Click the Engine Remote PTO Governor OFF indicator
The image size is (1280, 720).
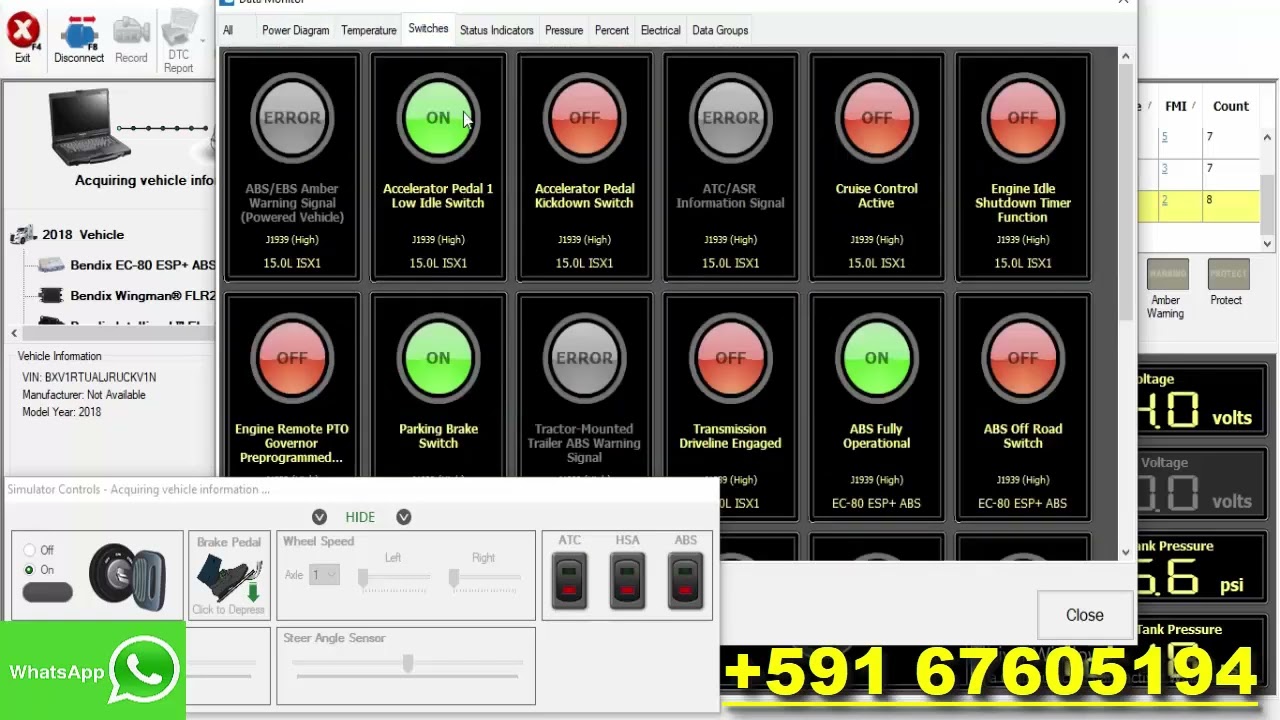(x=292, y=358)
